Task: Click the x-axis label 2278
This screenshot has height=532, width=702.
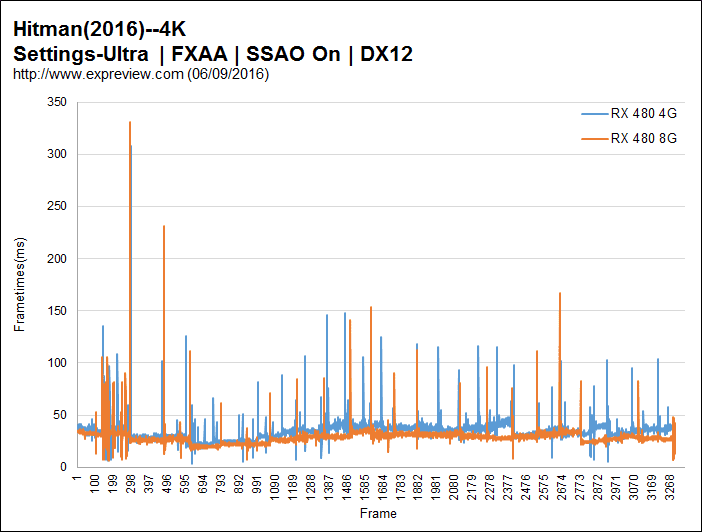Action: pyautogui.click(x=490, y=488)
